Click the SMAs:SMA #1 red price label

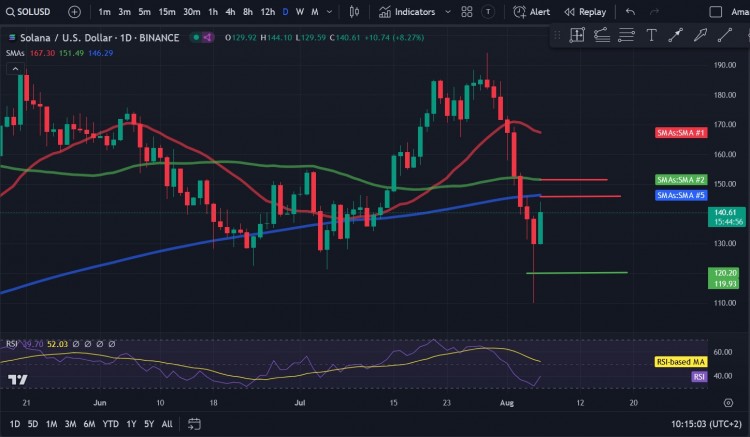click(681, 132)
